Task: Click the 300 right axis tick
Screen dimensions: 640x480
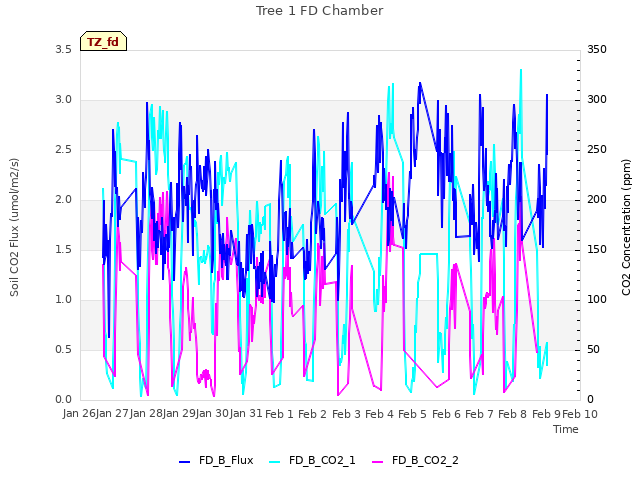Action: click(x=597, y=100)
